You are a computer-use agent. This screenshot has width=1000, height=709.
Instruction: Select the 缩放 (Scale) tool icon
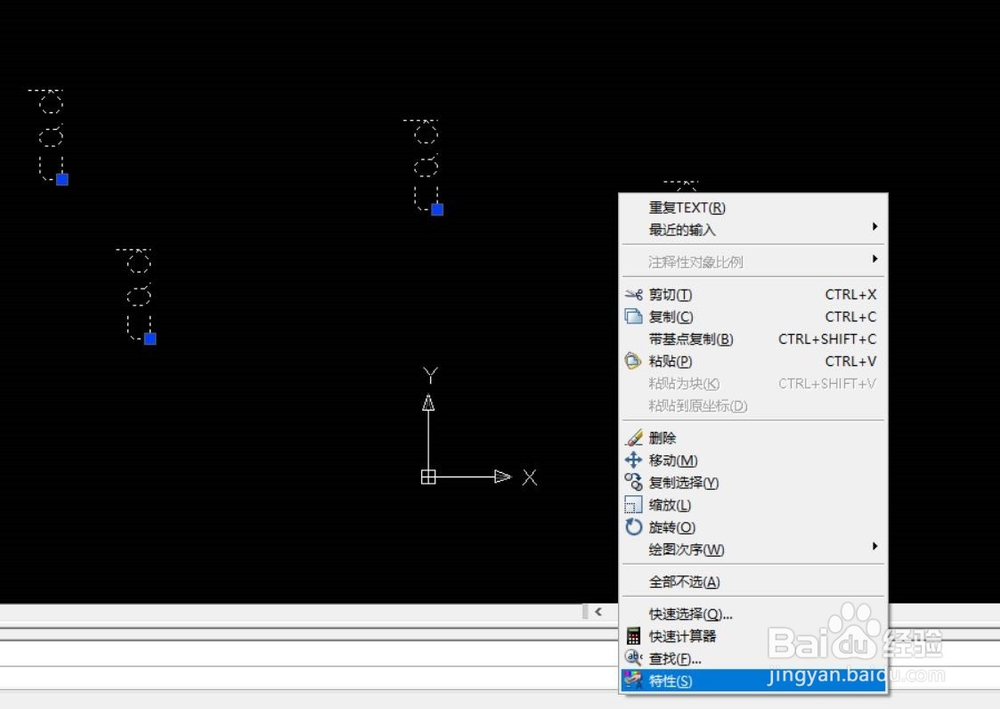[x=634, y=505]
